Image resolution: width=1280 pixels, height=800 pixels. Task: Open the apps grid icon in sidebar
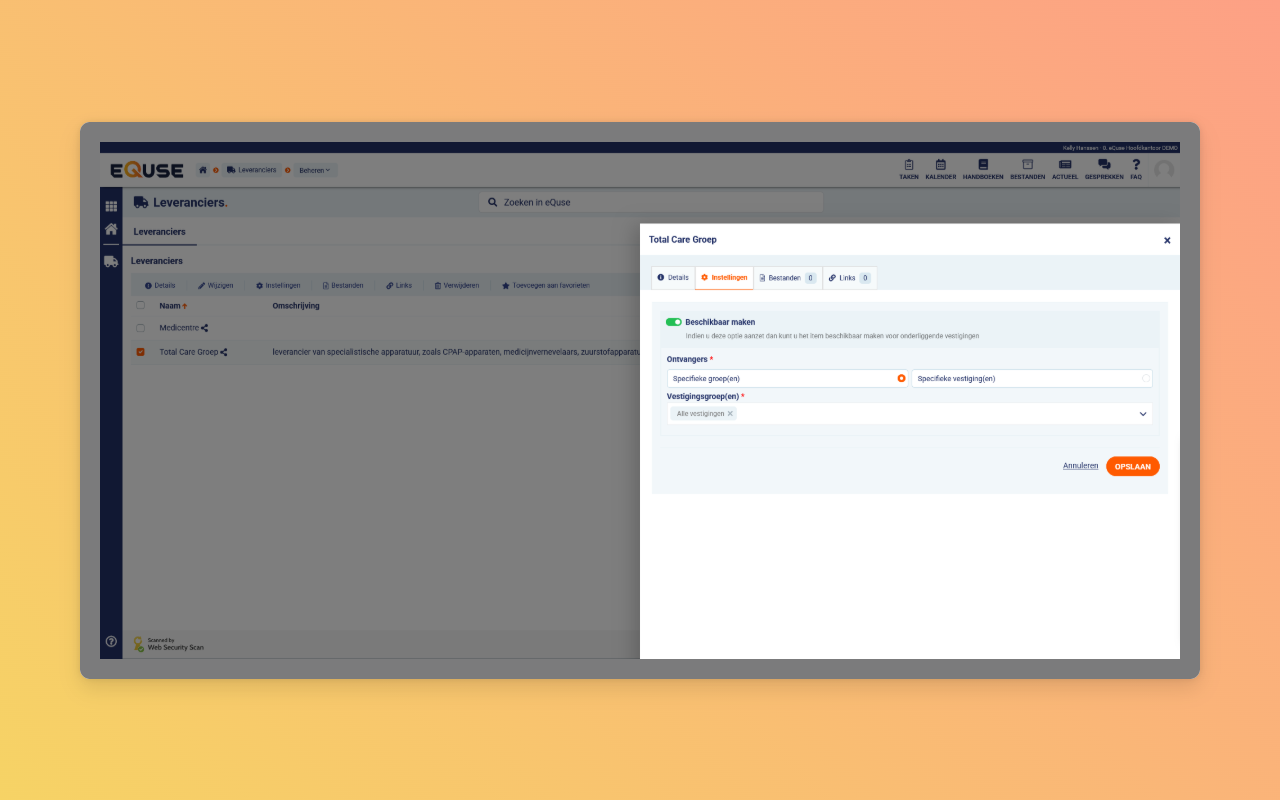tap(111, 206)
